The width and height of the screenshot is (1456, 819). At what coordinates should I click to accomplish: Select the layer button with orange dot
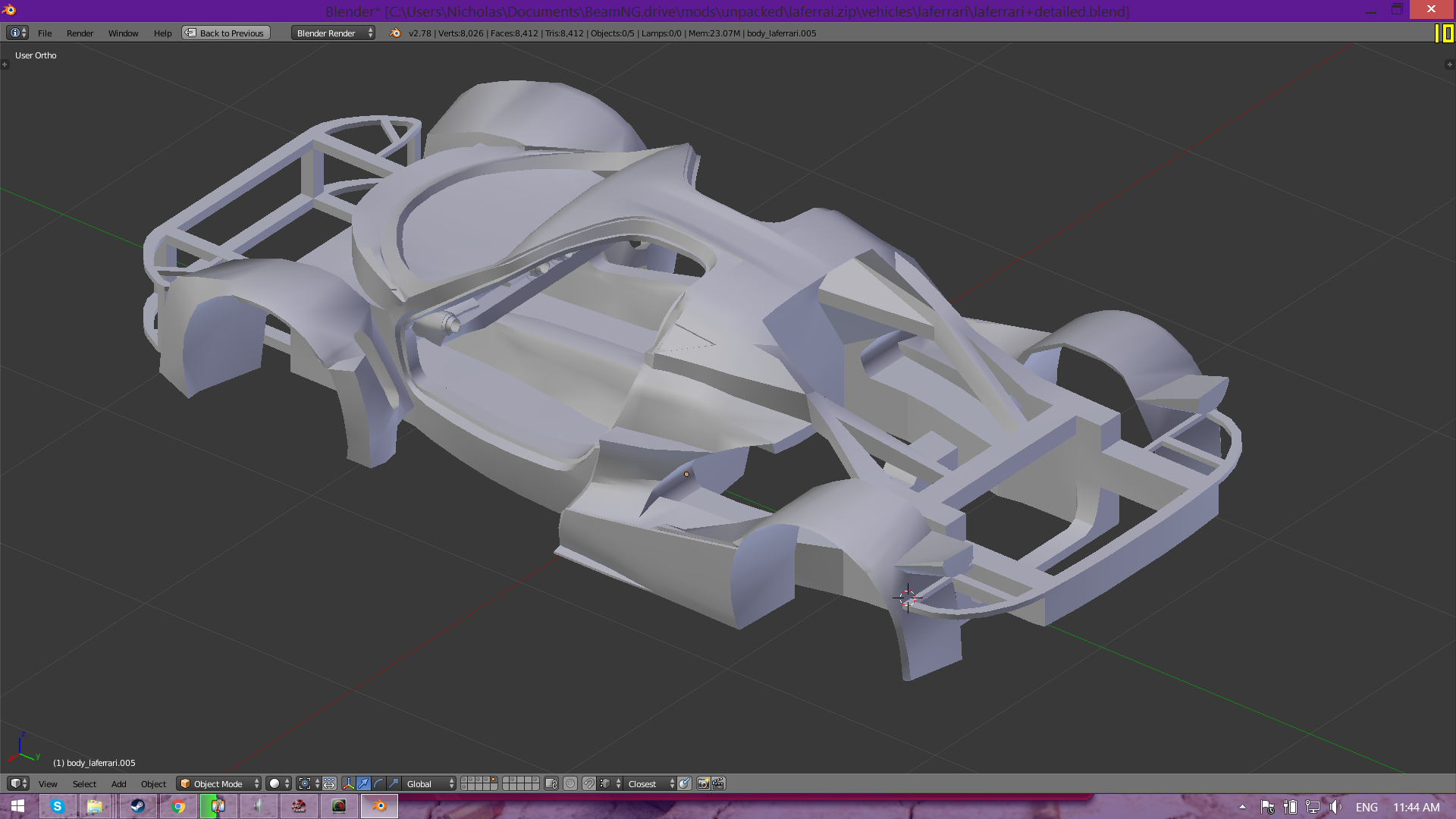(x=494, y=780)
